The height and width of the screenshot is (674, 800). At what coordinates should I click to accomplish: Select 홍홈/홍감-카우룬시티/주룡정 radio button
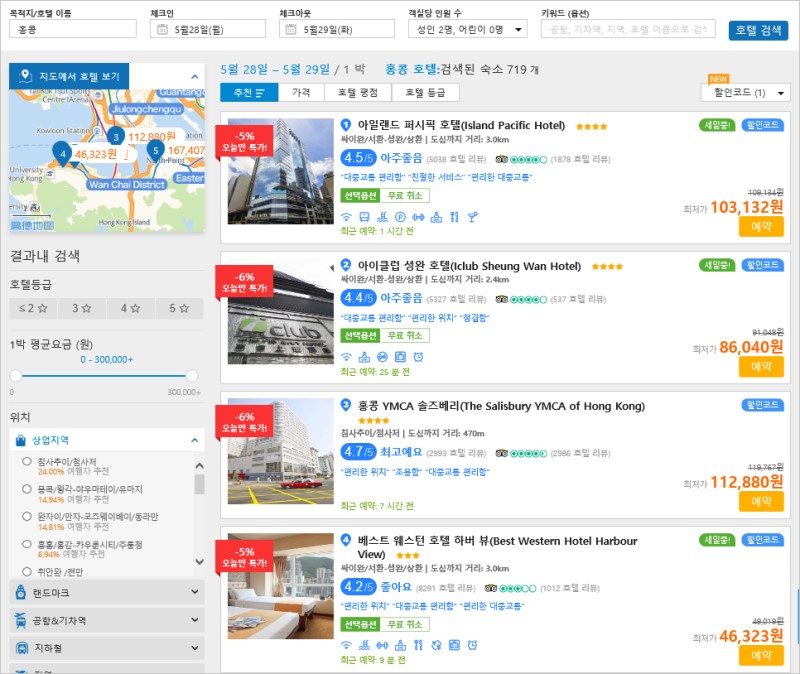[x=27, y=544]
